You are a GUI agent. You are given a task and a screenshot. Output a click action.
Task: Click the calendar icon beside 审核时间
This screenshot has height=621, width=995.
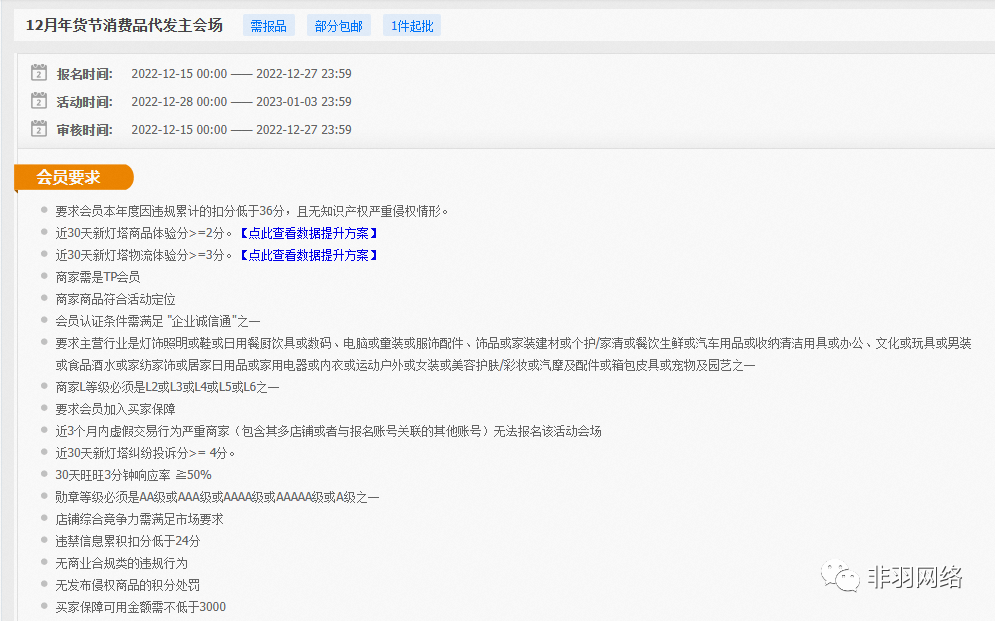coord(39,129)
